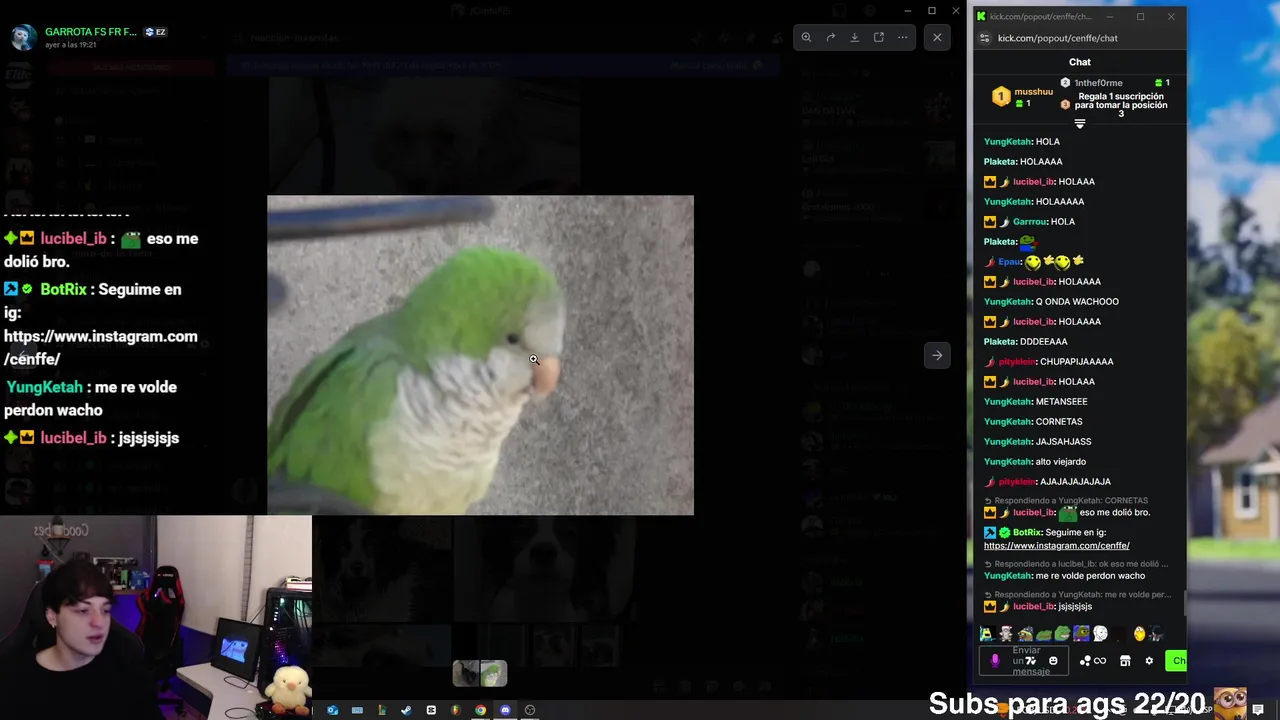Click the Kick logo tab favicon
1280x720 pixels.
pyautogui.click(x=981, y=16)
